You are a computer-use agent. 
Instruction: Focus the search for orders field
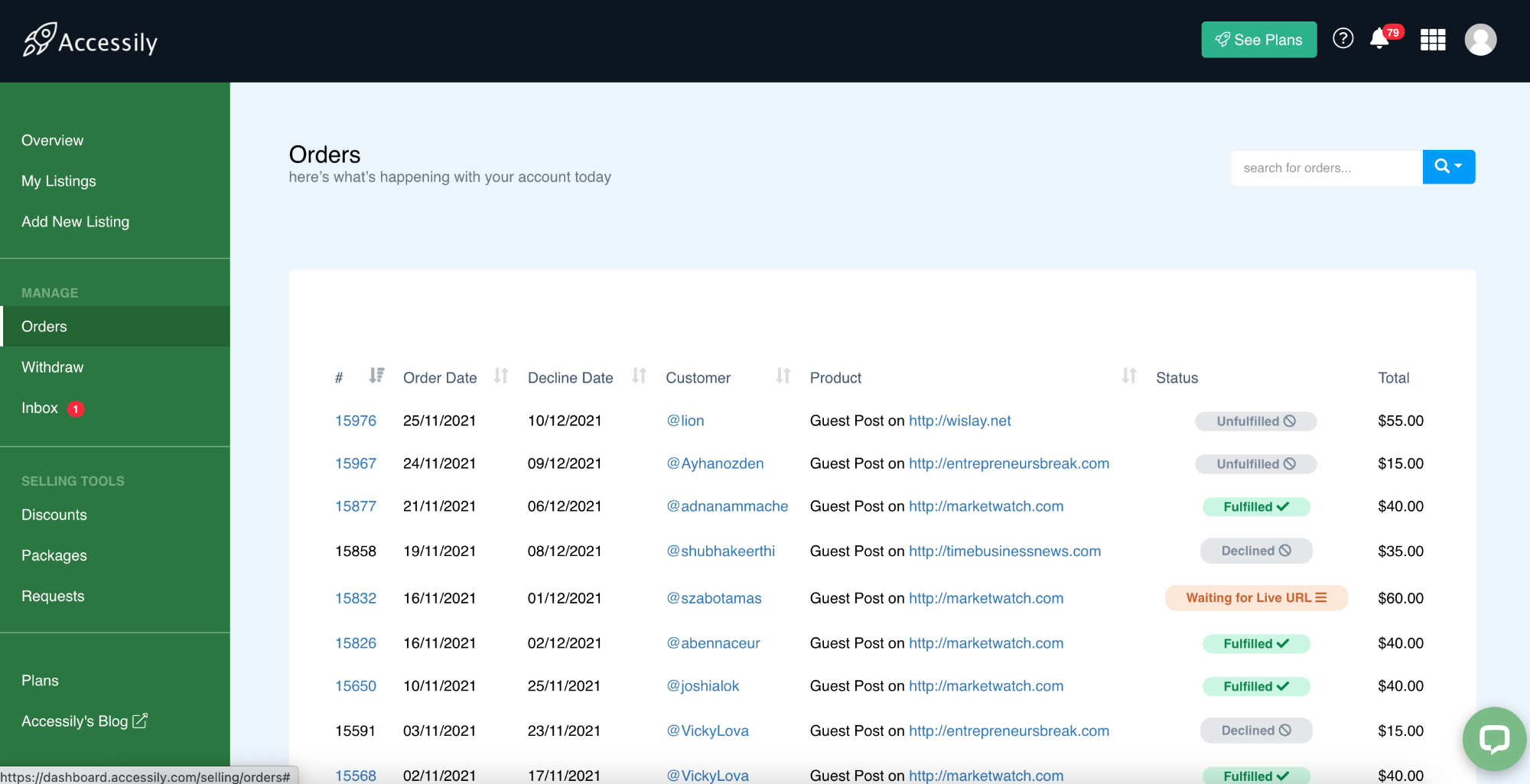[1327, 168]
